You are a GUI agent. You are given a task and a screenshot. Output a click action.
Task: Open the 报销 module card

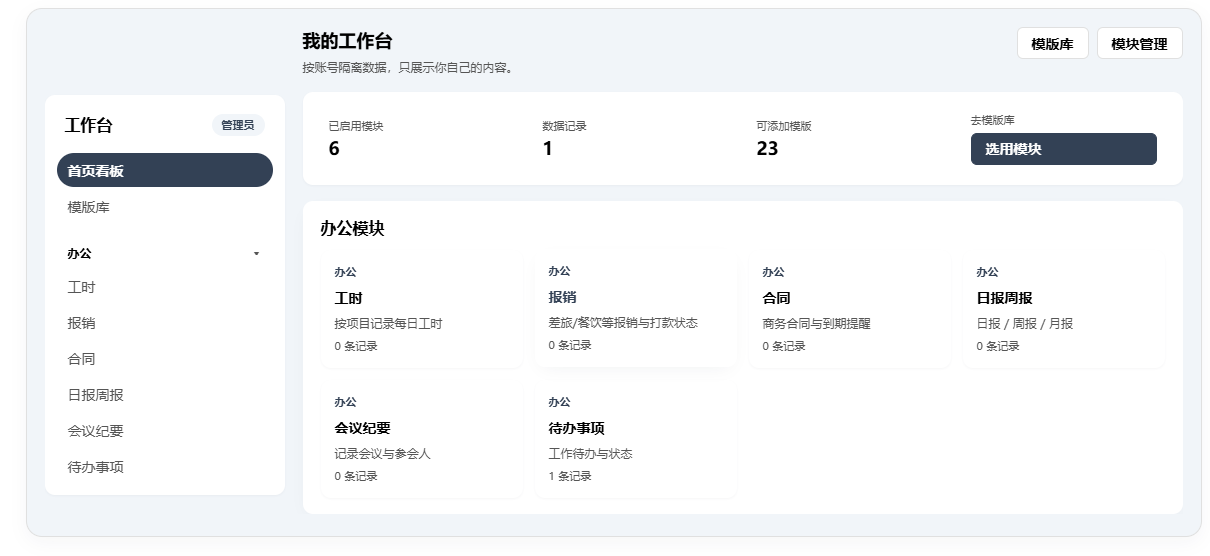coord(635,309)
